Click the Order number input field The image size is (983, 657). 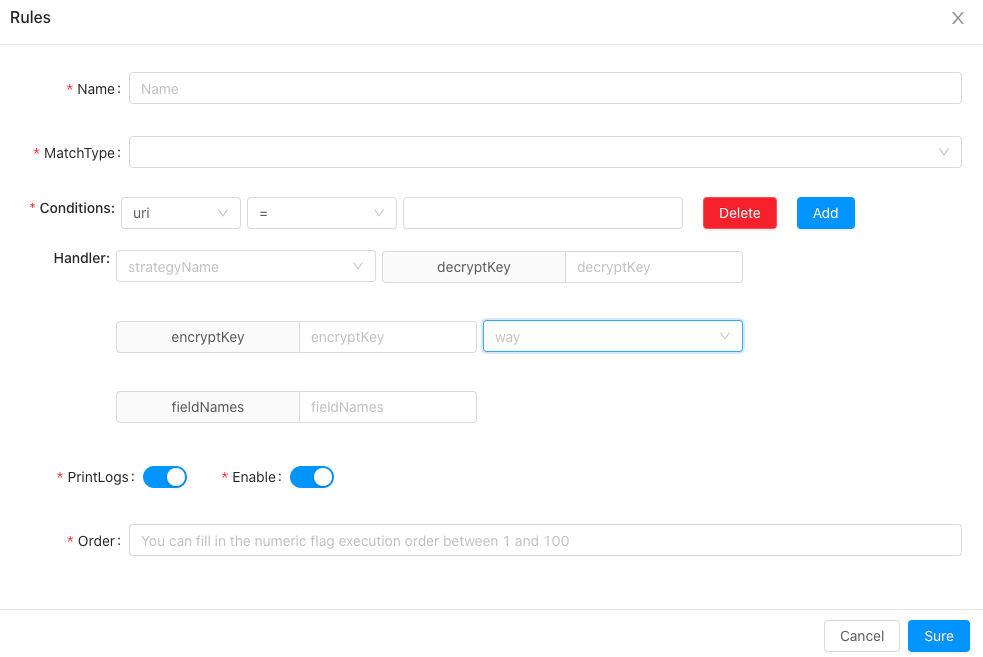(x=545, y=540)
